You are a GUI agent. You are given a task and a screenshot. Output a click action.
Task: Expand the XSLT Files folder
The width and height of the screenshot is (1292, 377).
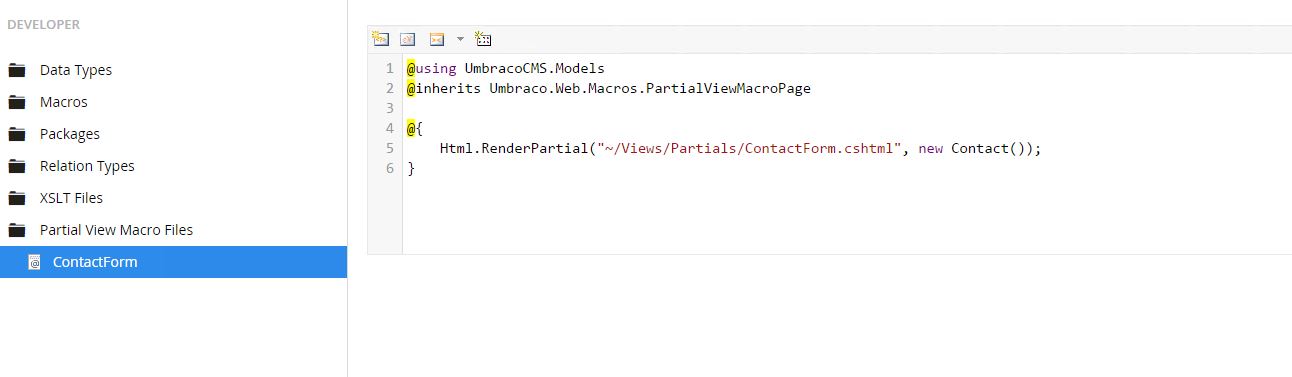[16, 198]
